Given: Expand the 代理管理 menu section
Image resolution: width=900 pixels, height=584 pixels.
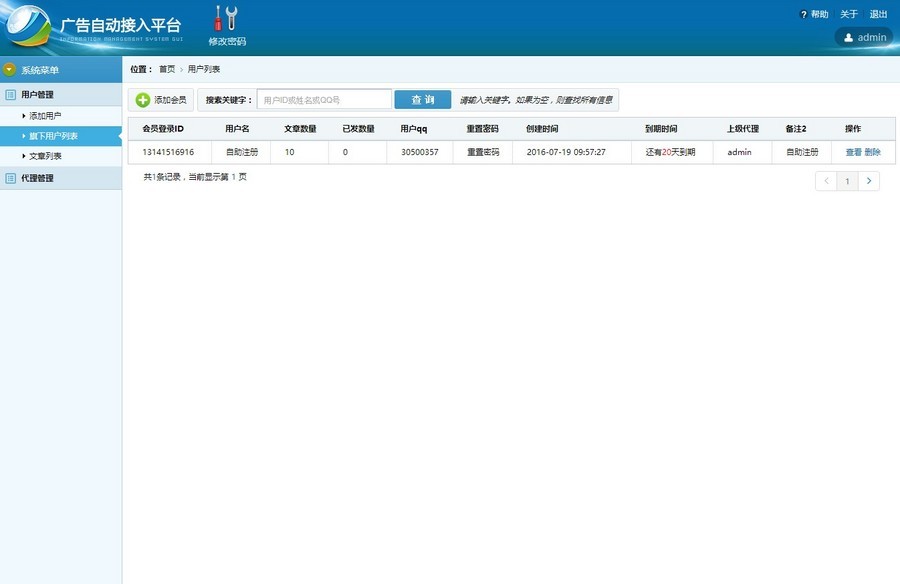Looking at the screenshot, I should click(61, 178).
